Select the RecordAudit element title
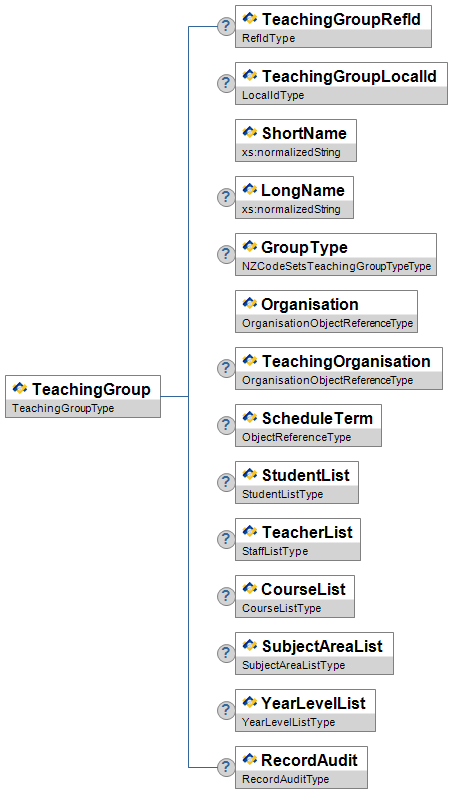Viewport: 470px width, 793px height. click(309, 760)
